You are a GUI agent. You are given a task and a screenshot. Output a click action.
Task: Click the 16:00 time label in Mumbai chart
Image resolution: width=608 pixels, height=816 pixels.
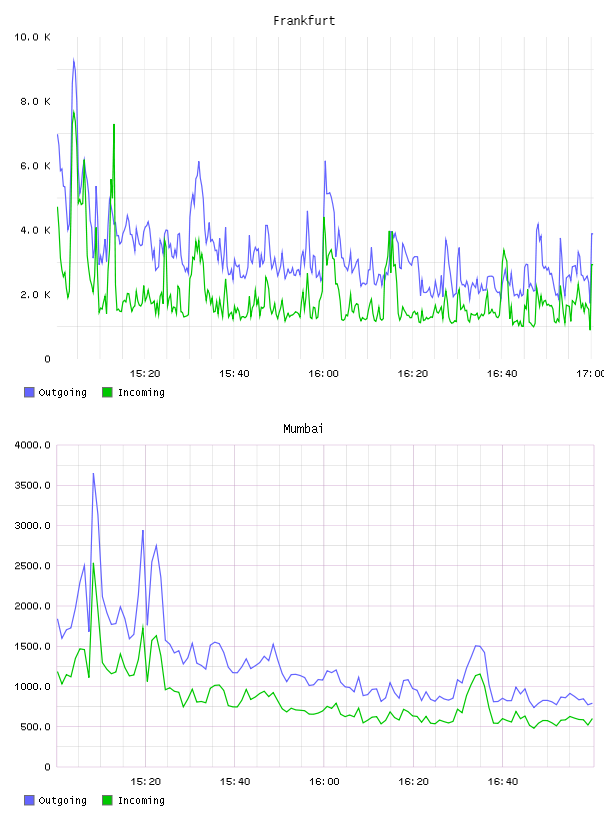coord(324,782)
